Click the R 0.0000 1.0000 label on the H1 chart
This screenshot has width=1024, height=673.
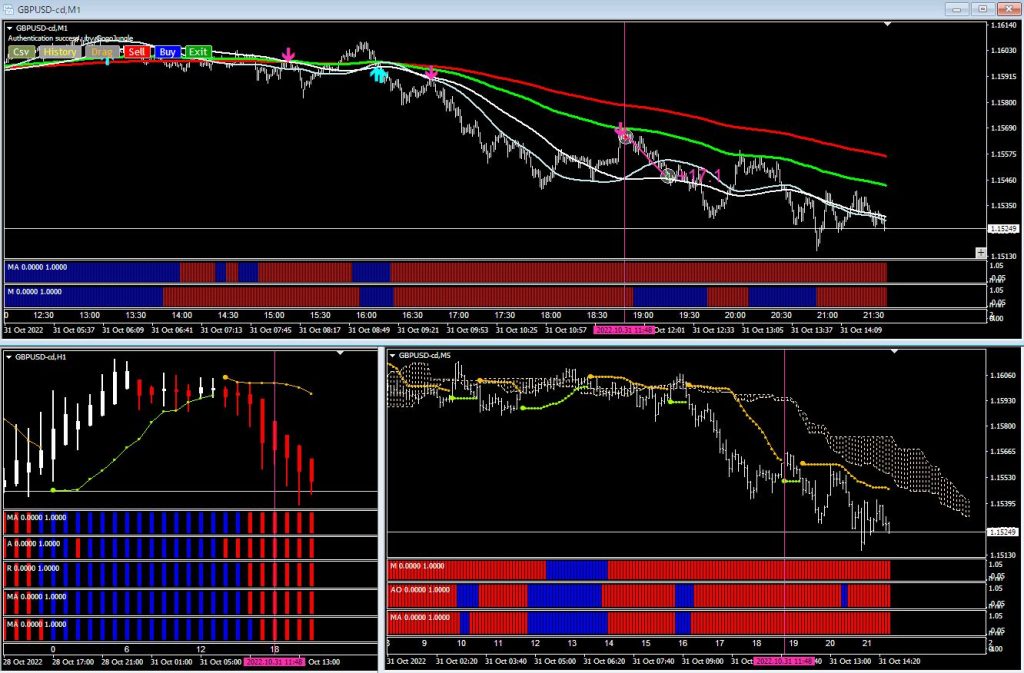tap(33, 569)
